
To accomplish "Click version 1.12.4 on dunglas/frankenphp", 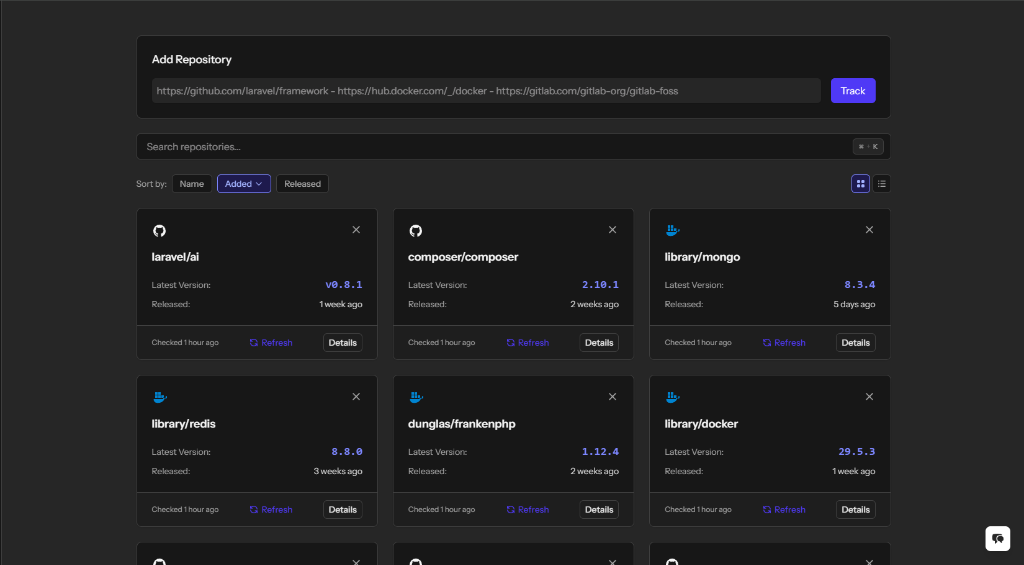I will (x=600, y=451).
